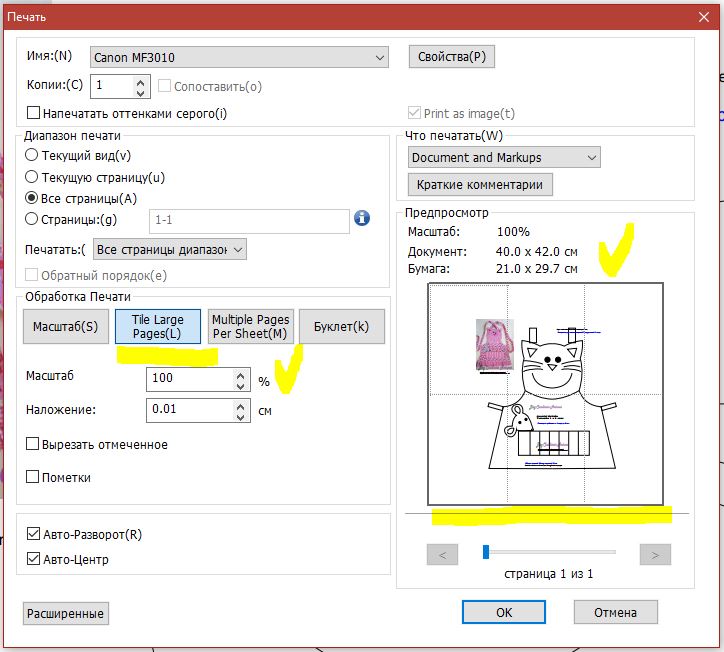
Task: Enable Пометки checkbox
Action: [32, 477]
